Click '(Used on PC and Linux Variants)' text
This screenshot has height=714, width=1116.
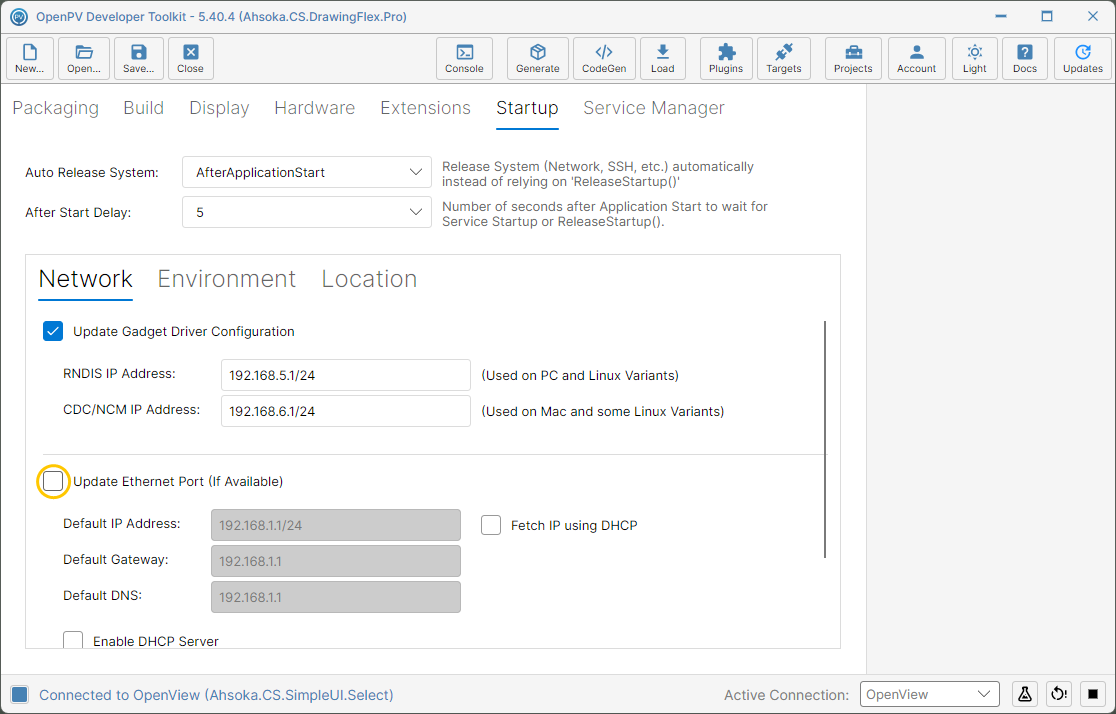580,376
